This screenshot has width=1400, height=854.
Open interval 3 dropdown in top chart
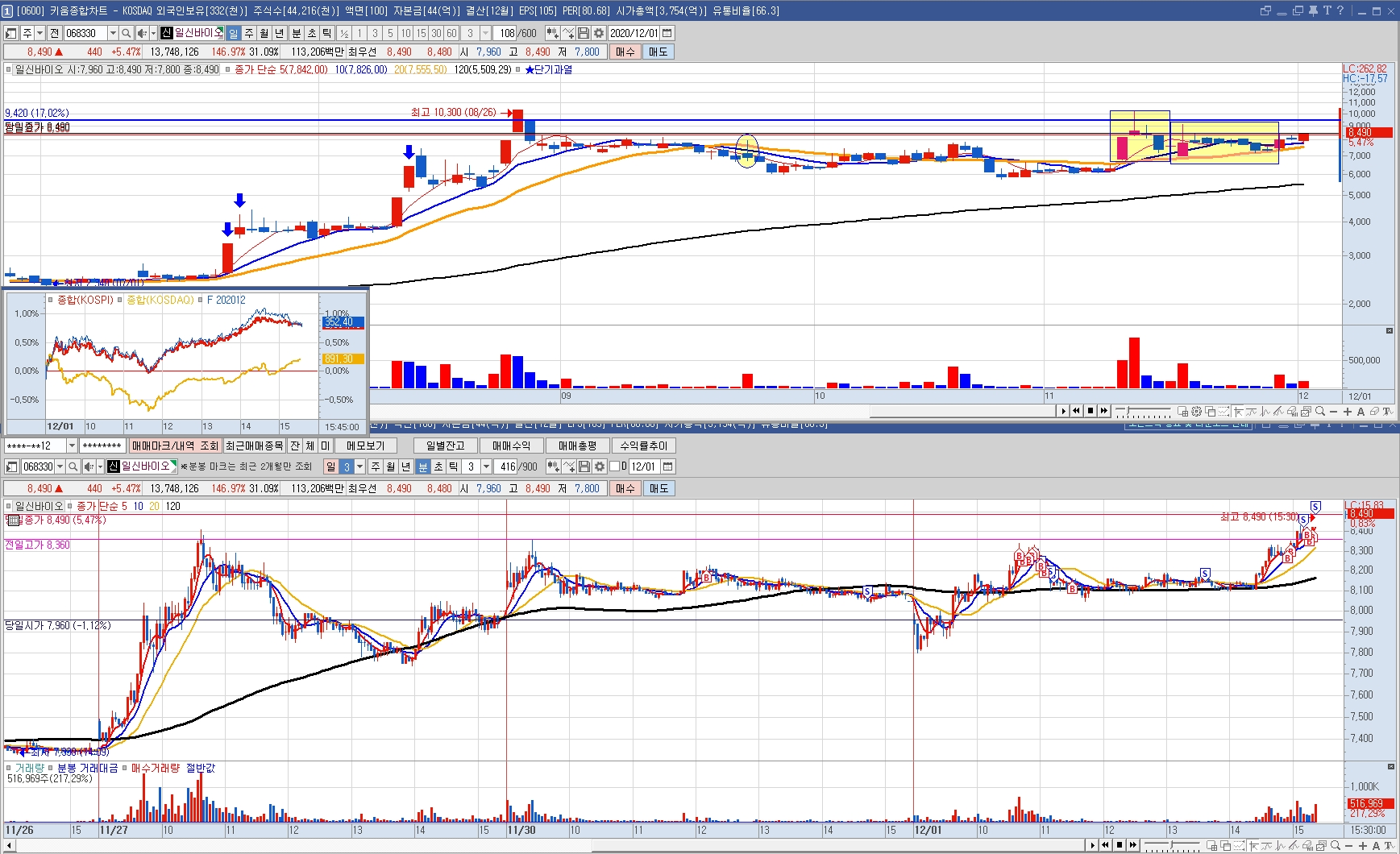point(485,33)
